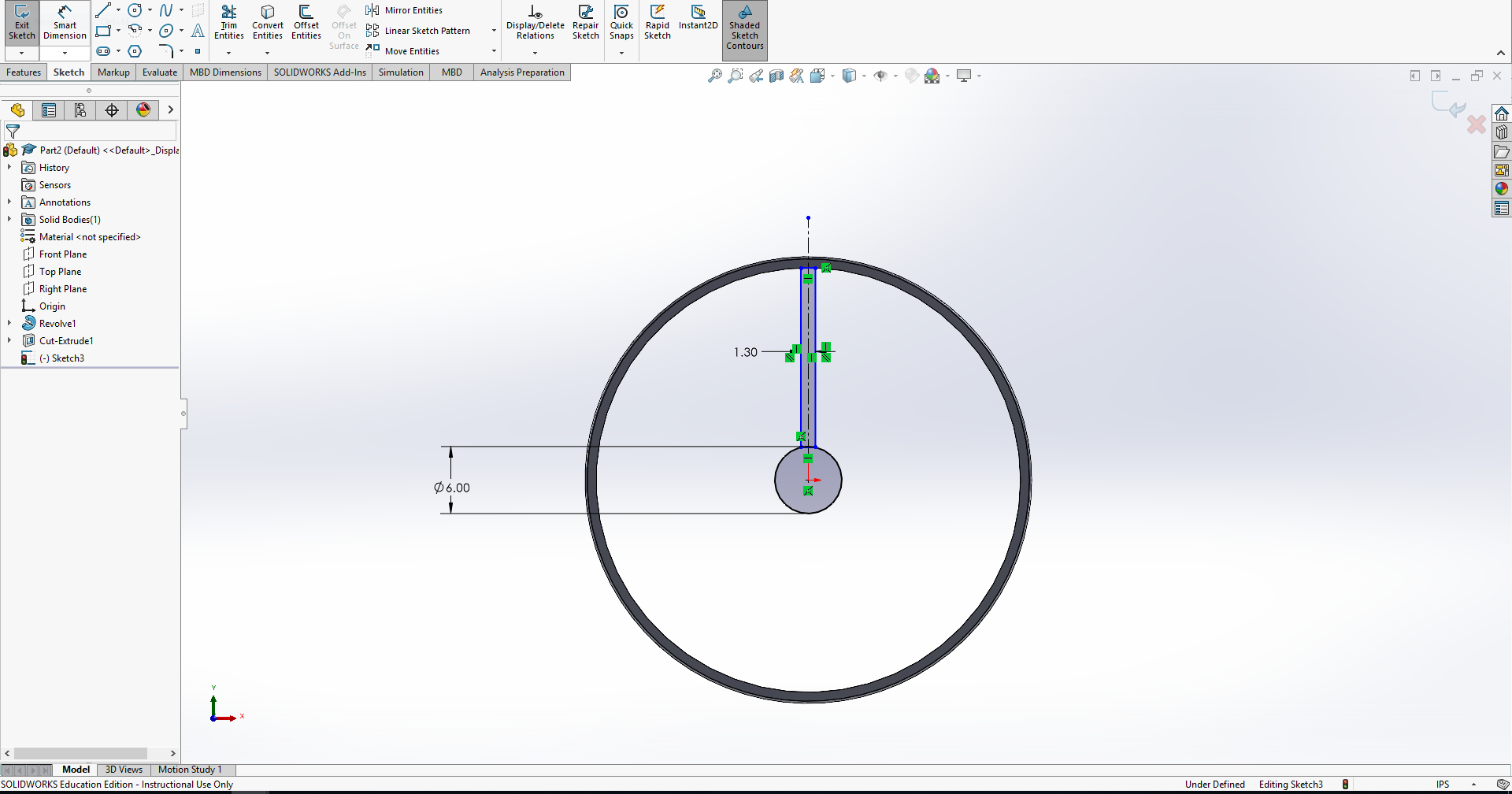1512x794 pixels.
Task: Select the Offset Entities tool
Action: click(x=306, y=22)
